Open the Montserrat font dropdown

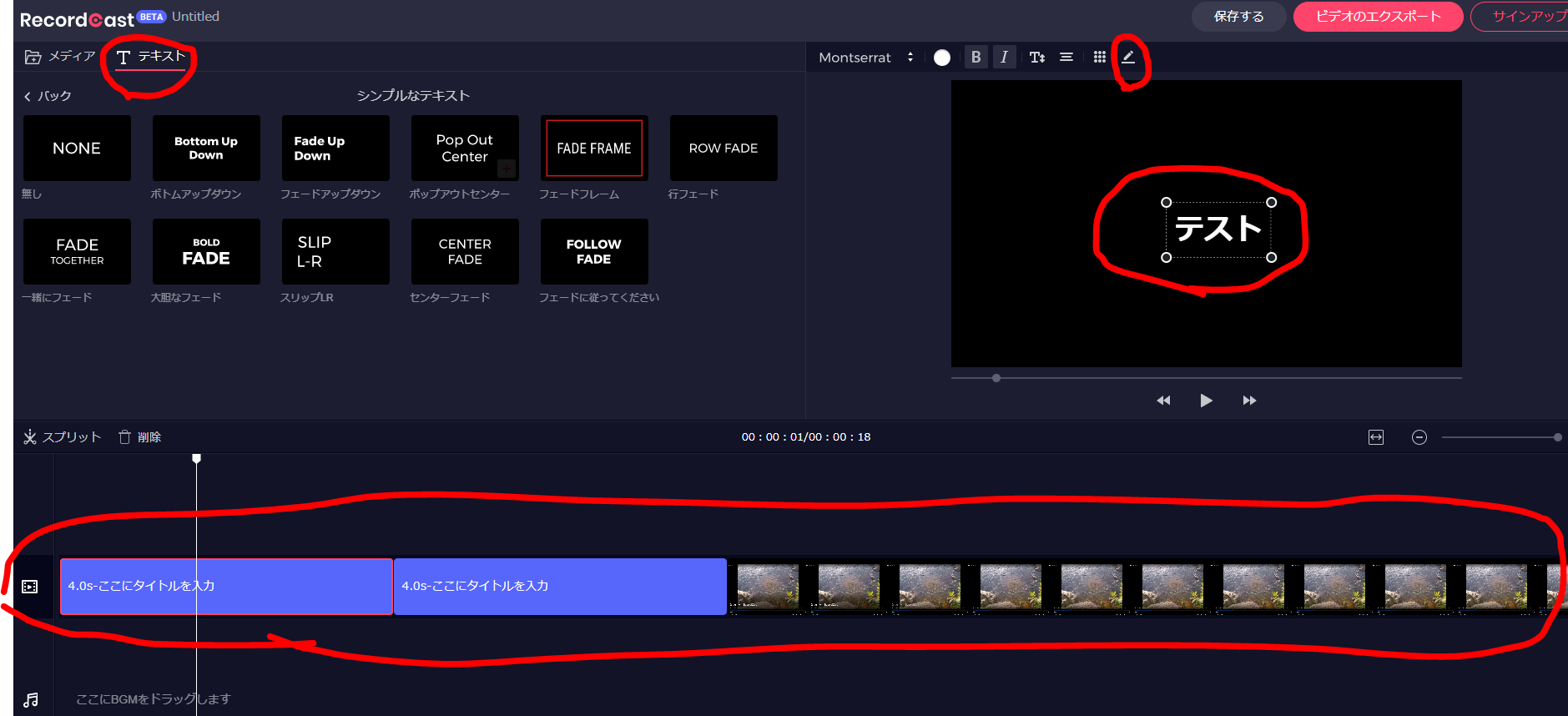point(865,58)
